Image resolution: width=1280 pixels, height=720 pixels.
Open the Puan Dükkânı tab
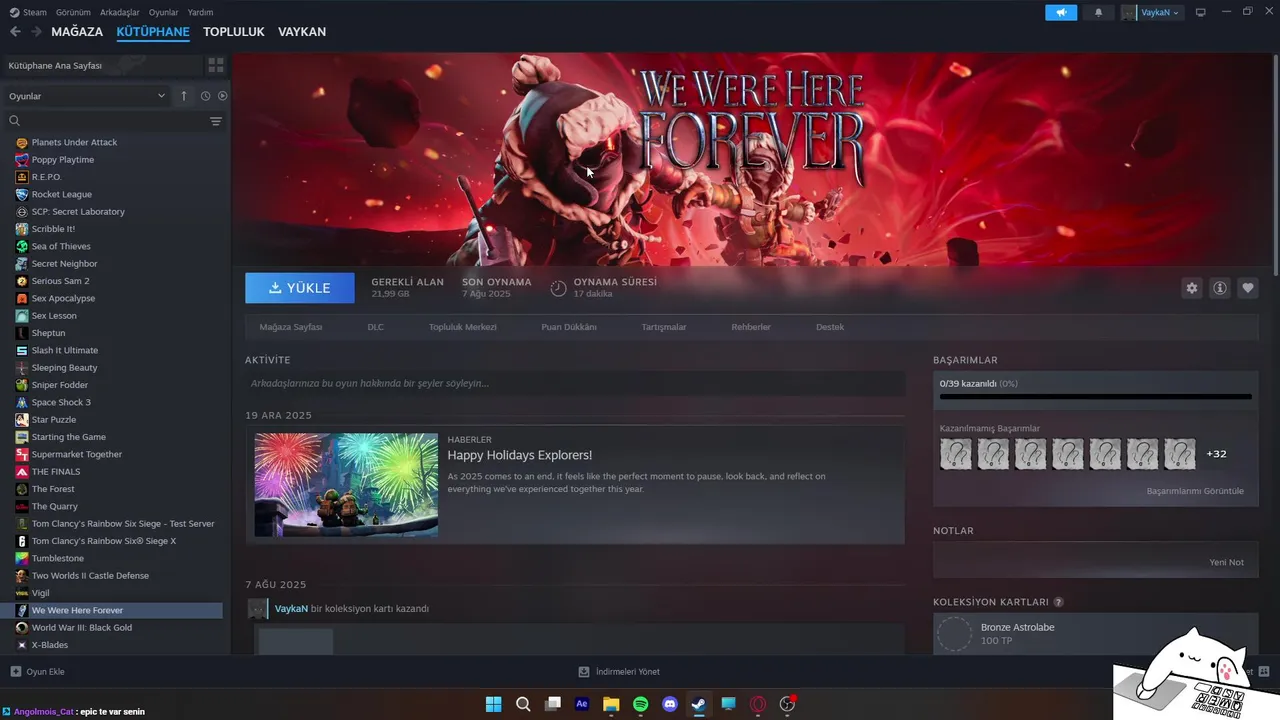pyautogui.click(x=569, y=327)
